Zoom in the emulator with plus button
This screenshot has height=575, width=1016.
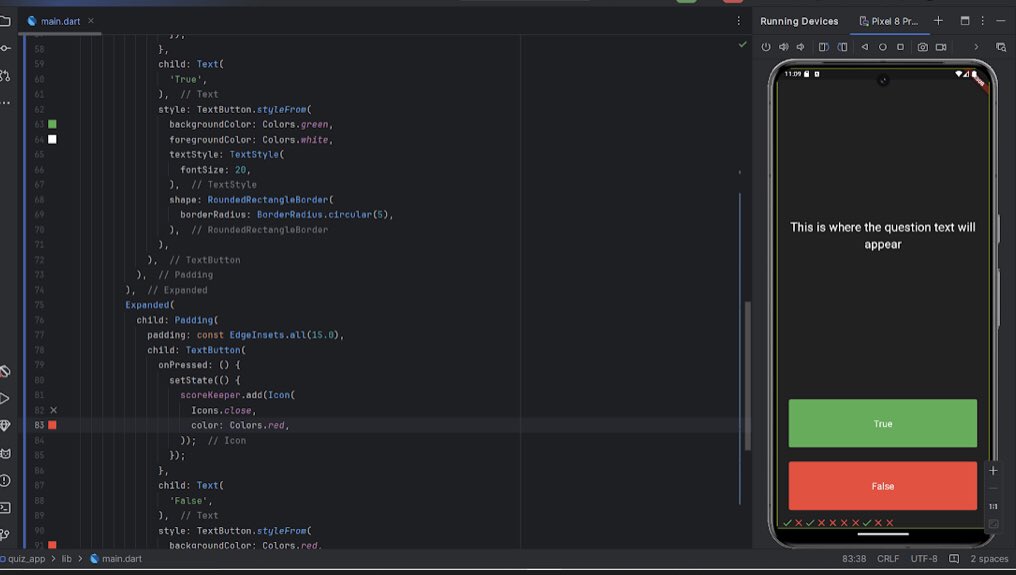(x=993, y=471)
